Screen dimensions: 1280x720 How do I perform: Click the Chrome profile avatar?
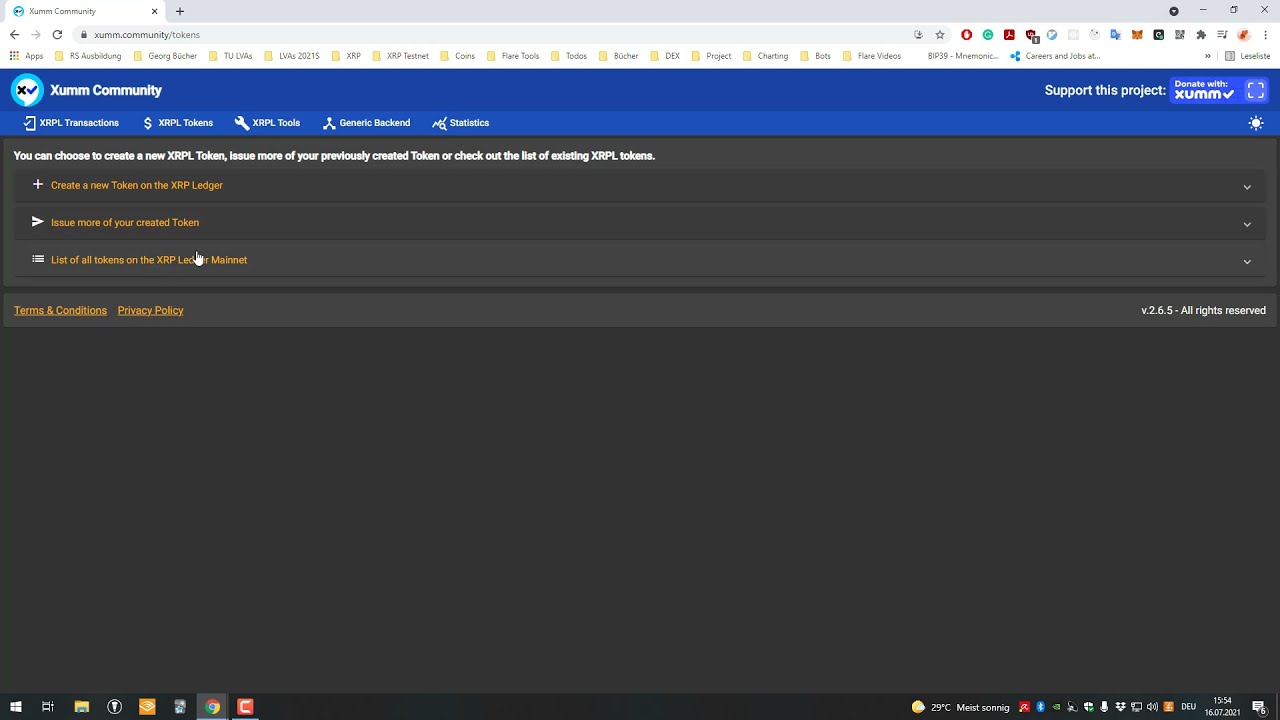(x=1244, y=35)
